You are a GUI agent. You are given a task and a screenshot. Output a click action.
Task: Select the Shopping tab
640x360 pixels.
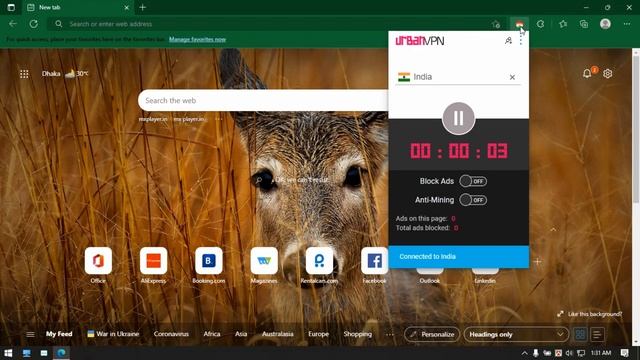358,334
